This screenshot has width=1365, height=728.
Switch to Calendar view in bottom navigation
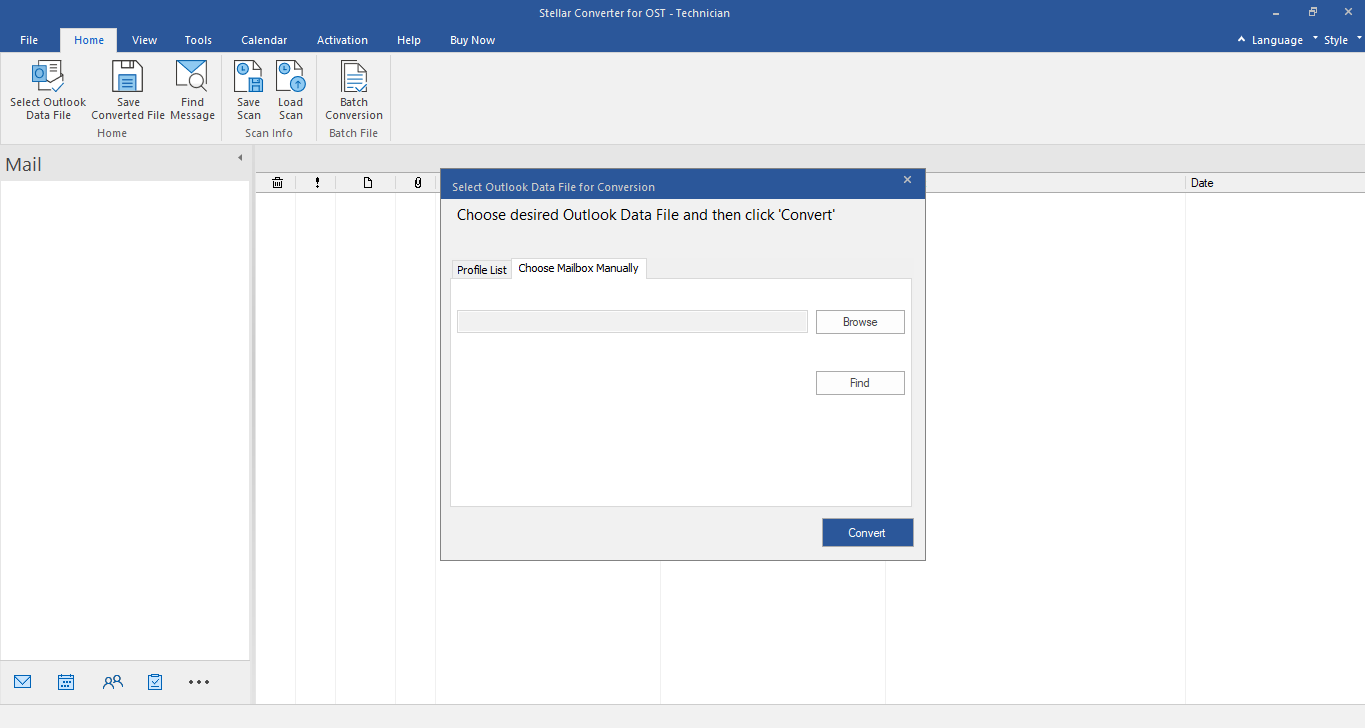(66, 682)
